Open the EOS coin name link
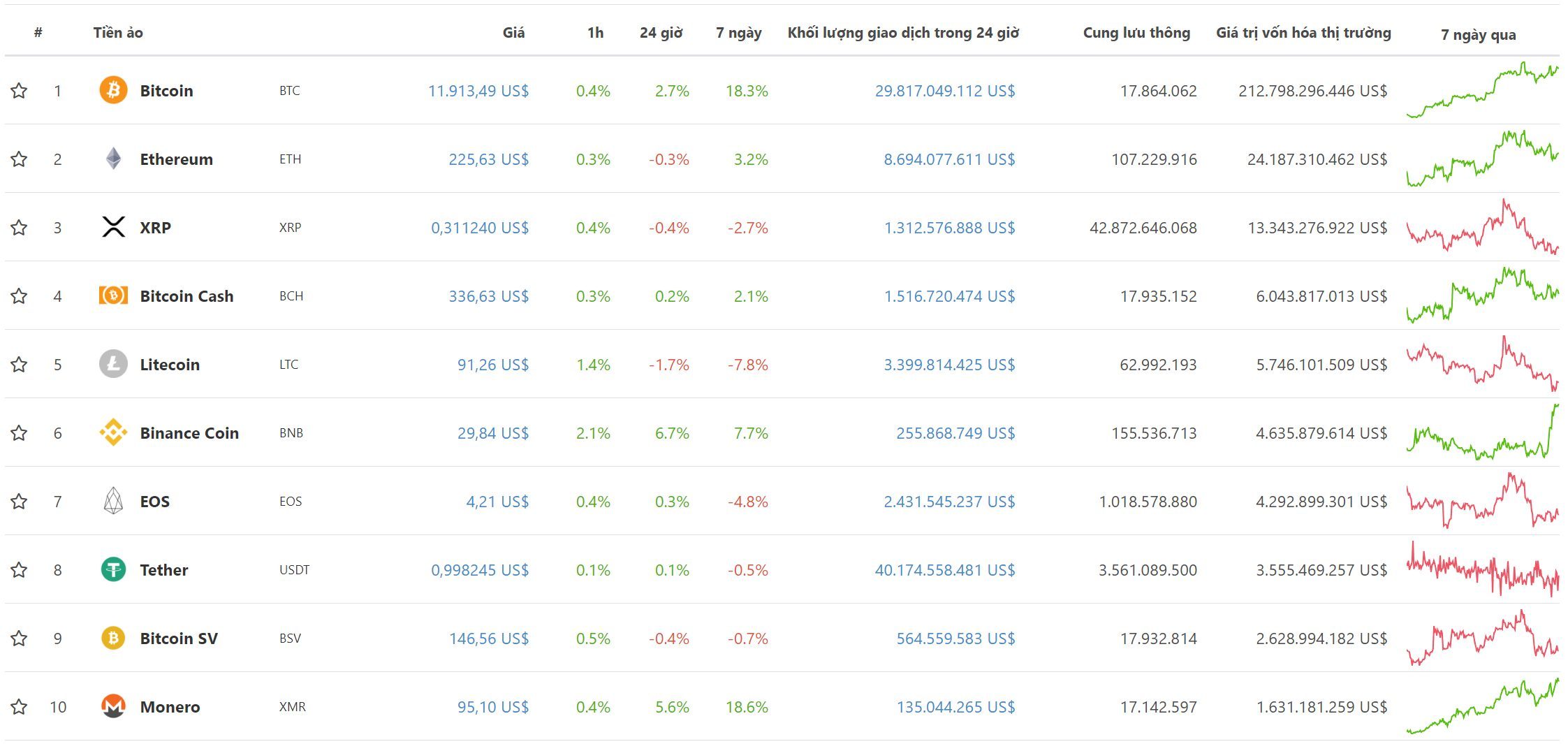This screenshot has width=1568, height=744. [154, 501]
